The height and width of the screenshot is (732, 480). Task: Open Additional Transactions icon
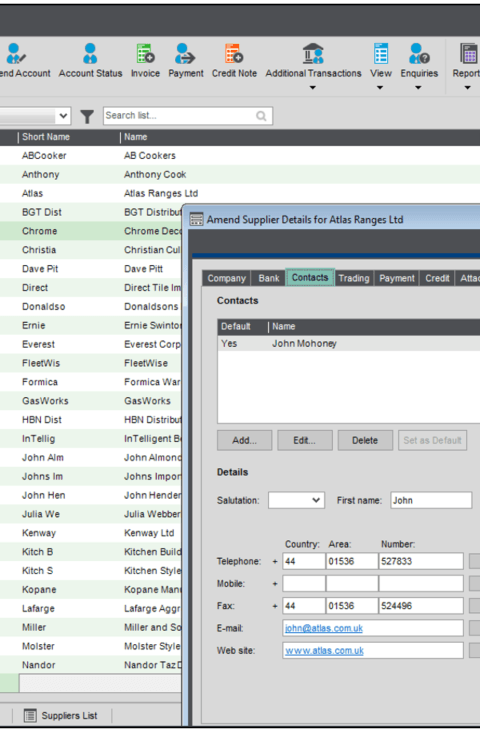point(313,53)
